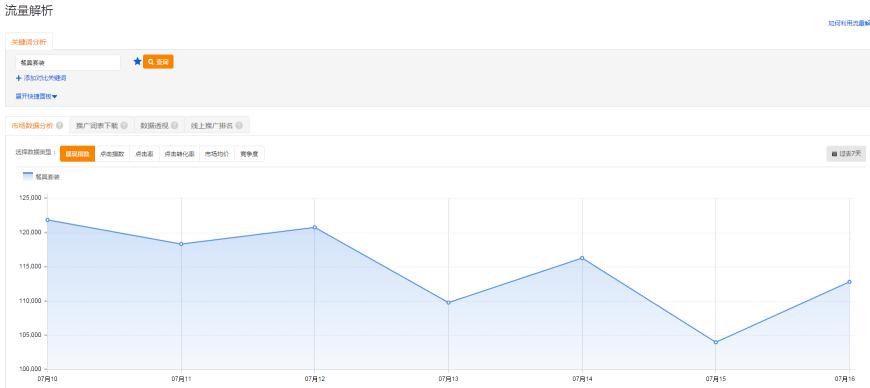Switch to the 数据透视 tab

[x=159, y=125]
